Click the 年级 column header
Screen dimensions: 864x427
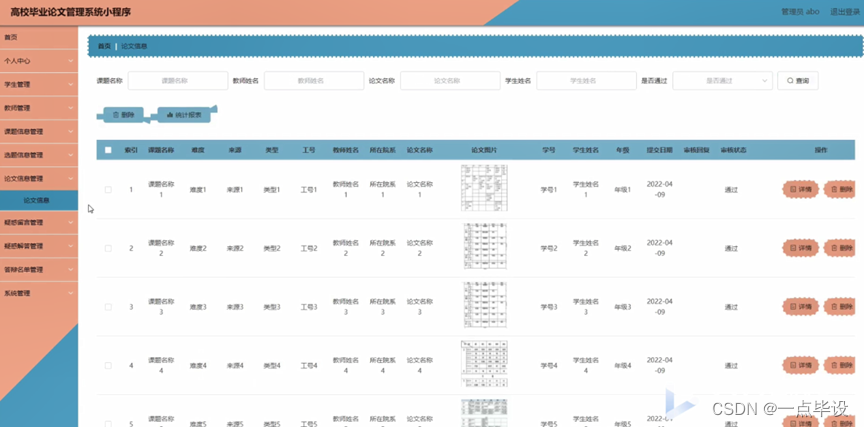click(623, 150)
